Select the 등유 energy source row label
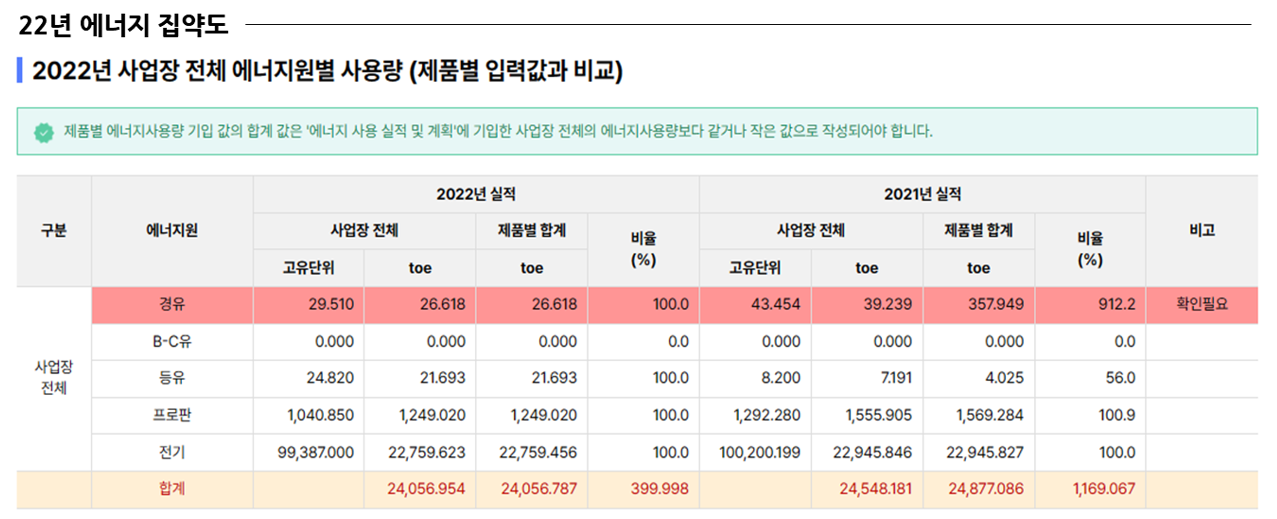1277x519 pixels. point(171,378)
